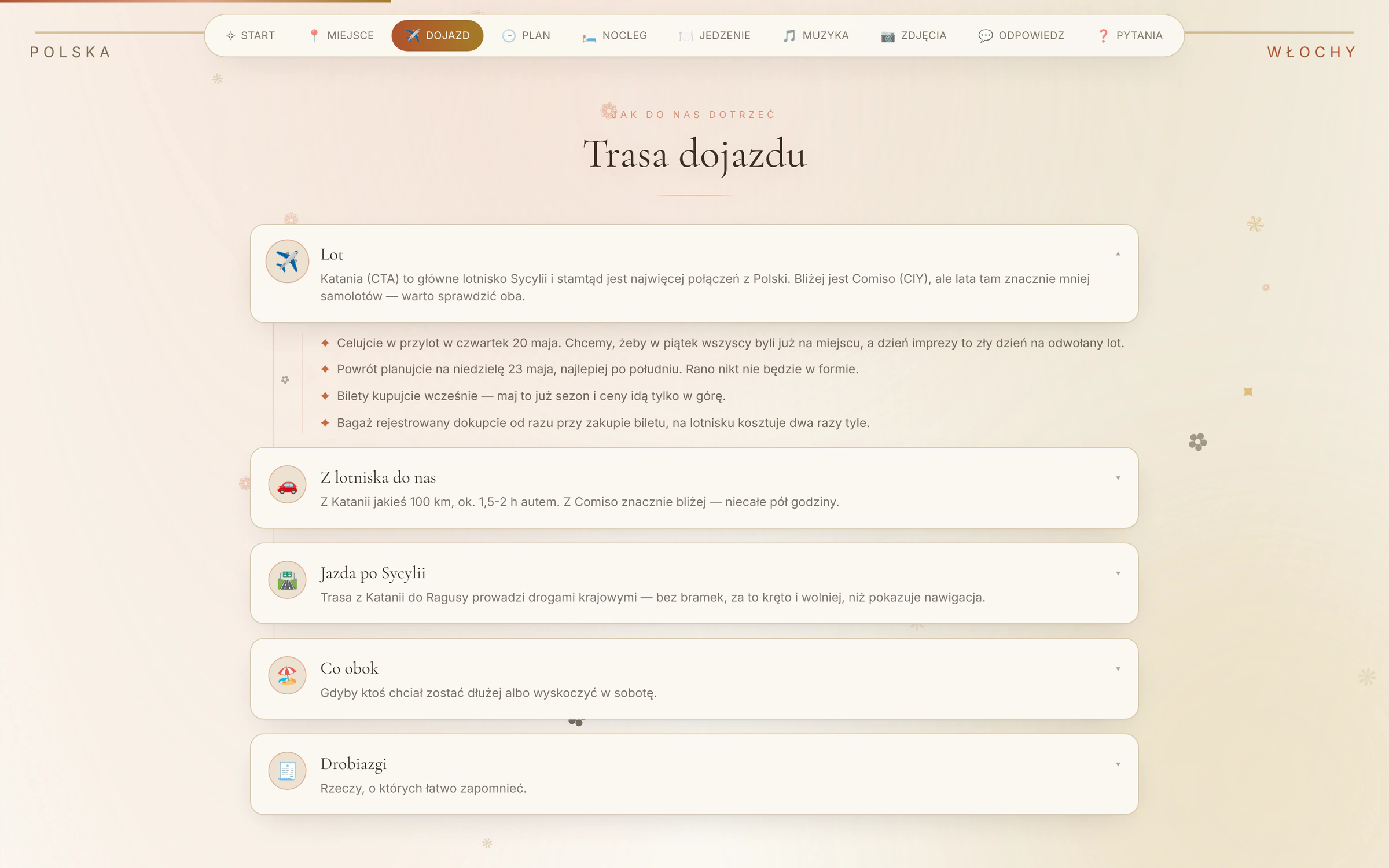Expand the Drobiazgi section arrow
1389x868 pixels.
[1118, 764]
